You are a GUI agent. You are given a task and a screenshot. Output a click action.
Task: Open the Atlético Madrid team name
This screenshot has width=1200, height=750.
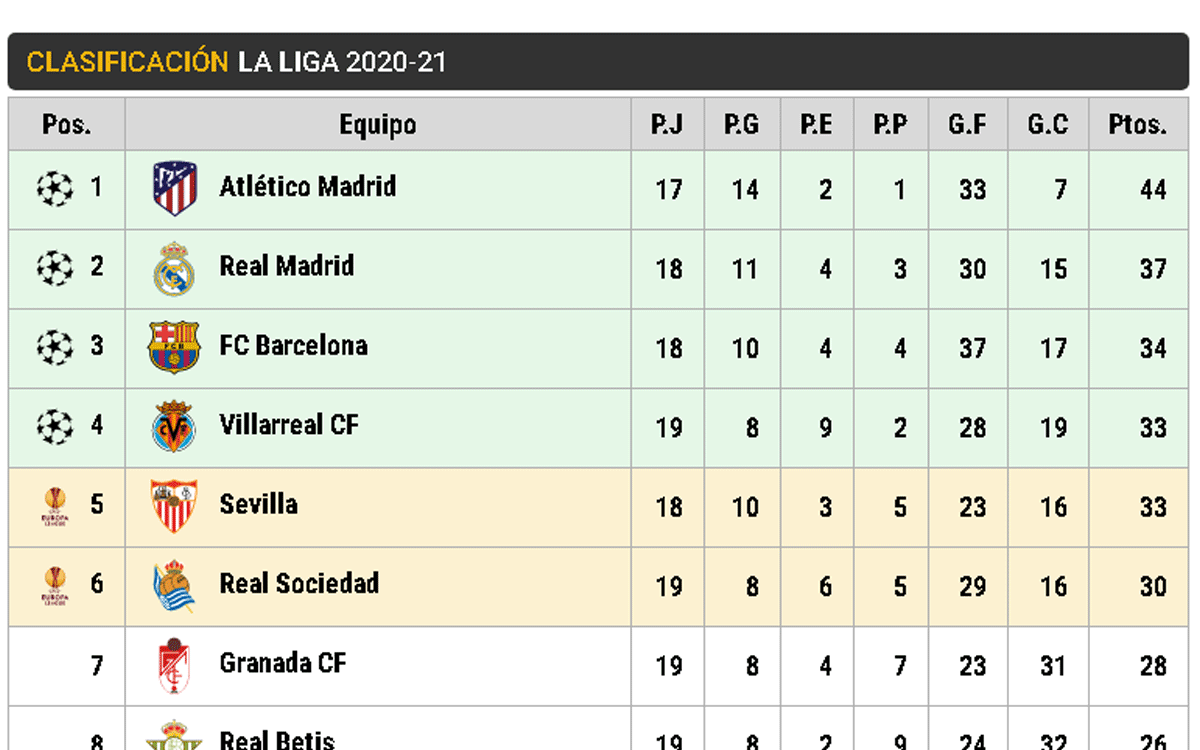click(x=308, y=187)
